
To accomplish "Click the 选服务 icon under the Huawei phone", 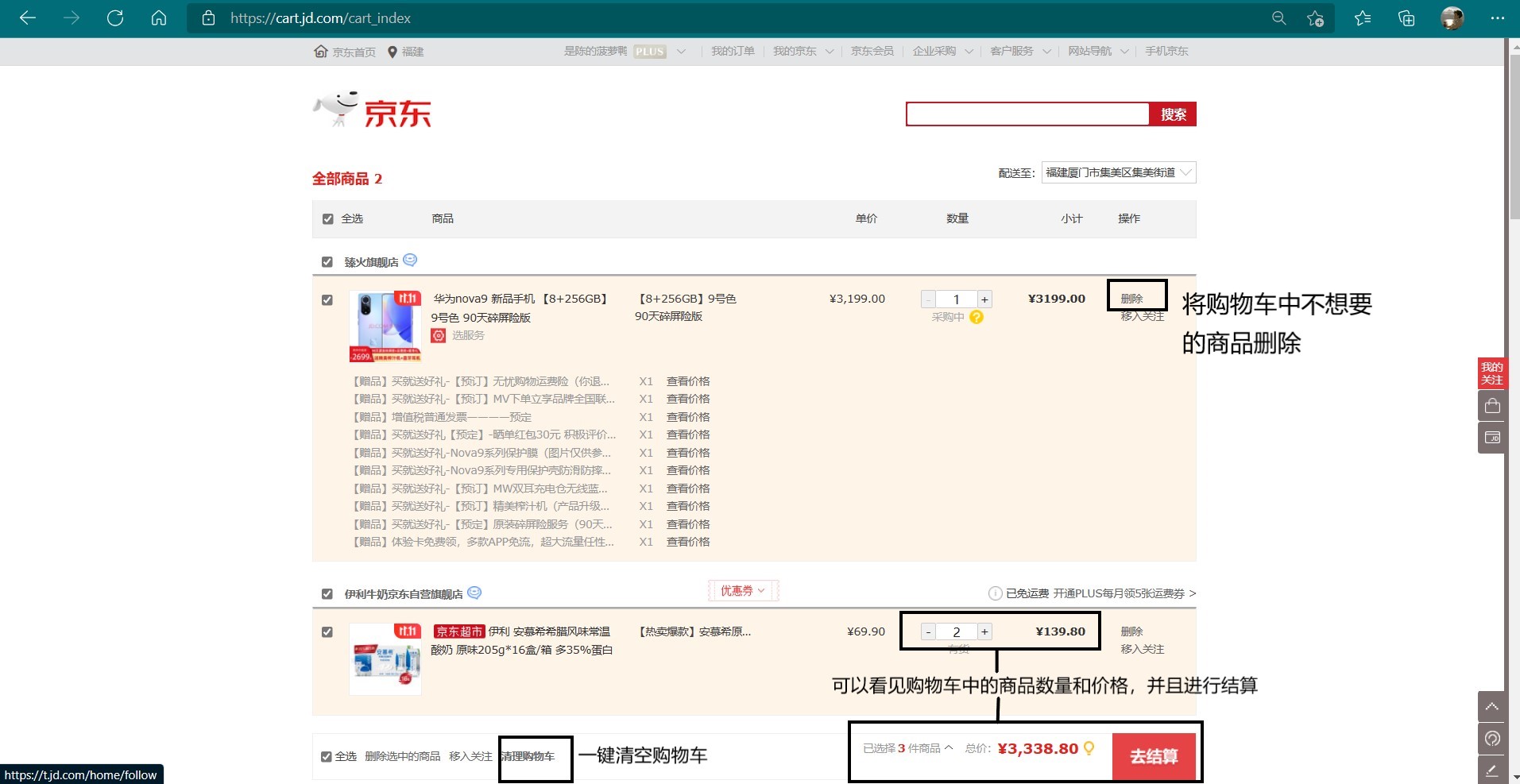I will pyautogui.click(x=439, y=335).
